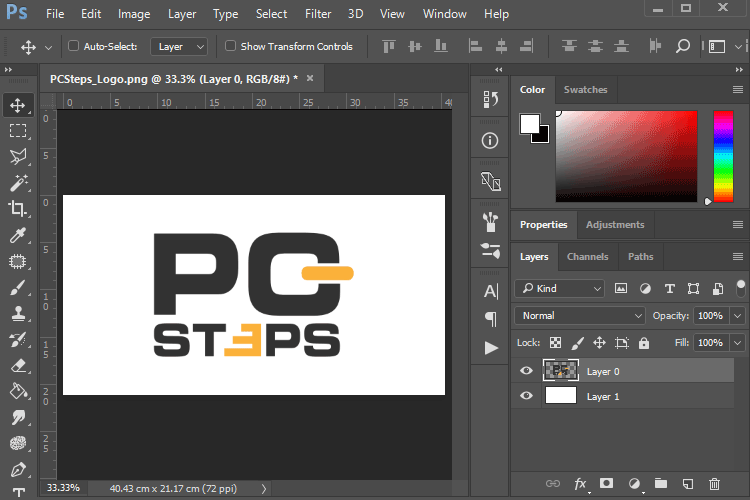Viewport: 750px width, 500px height.
Task: Switch to the Paths tab
Action: (x=640, y=257)
